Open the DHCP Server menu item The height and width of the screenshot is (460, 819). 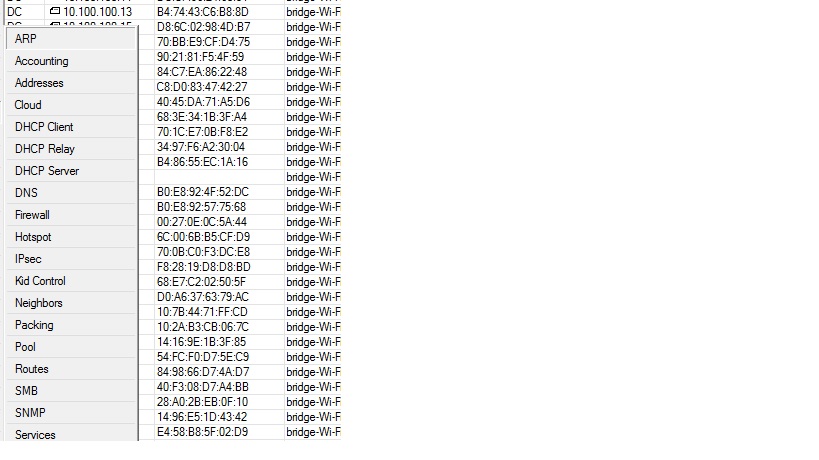click(x=72, y=171)
